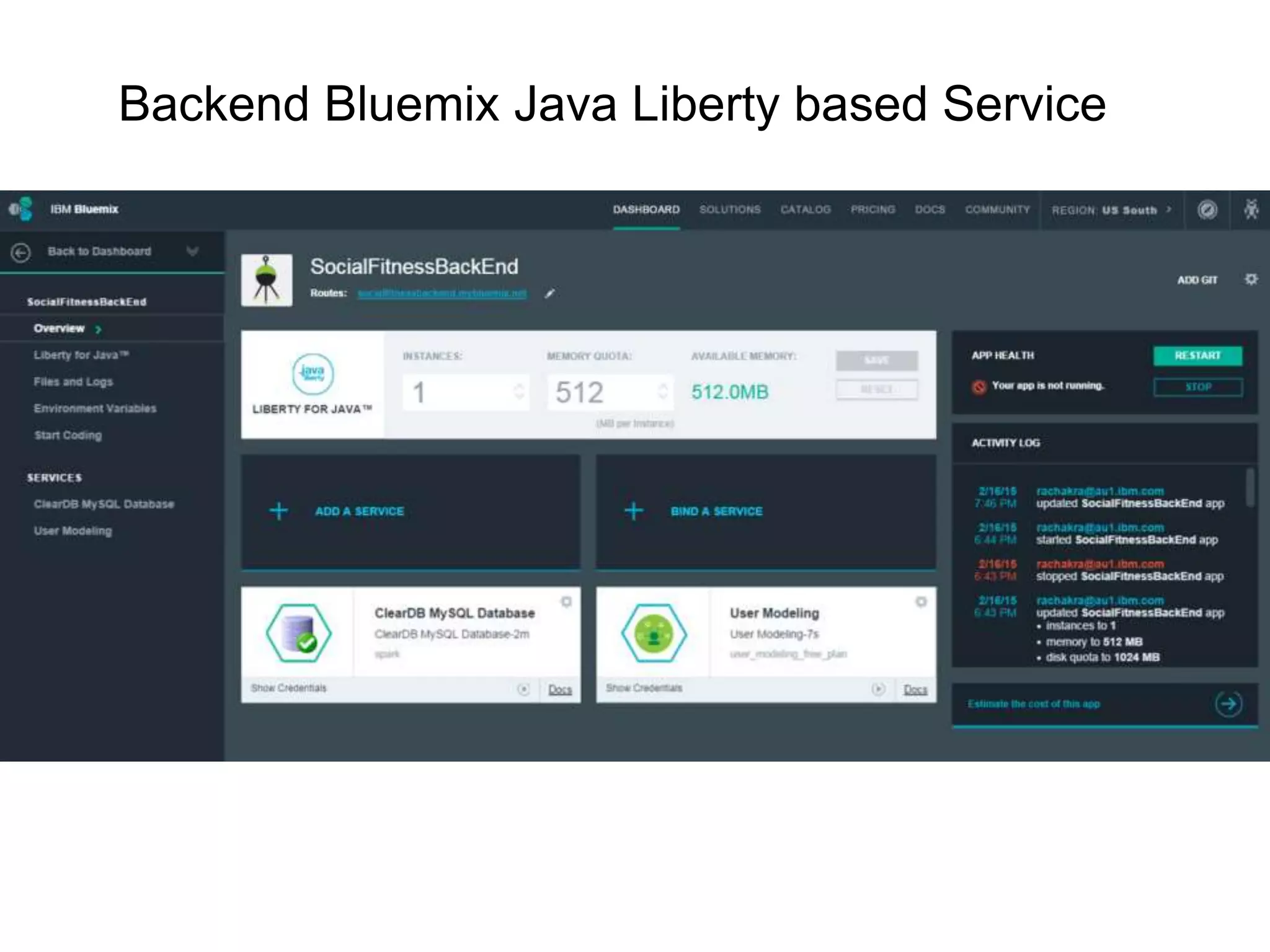This screenshot has width=1270, height=952.
Task: Adjust the Memory Quota stepper arrows
Action: point(663,391)
